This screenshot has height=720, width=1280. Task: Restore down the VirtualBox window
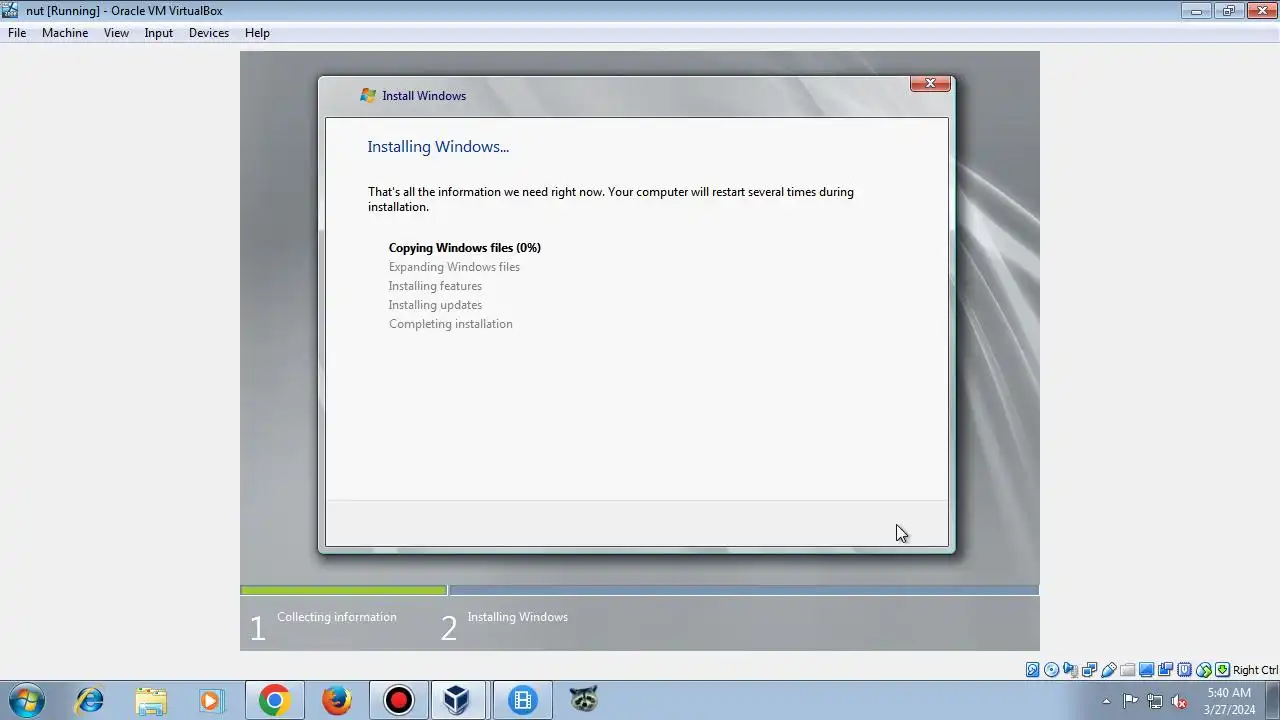coord(1229,11)
